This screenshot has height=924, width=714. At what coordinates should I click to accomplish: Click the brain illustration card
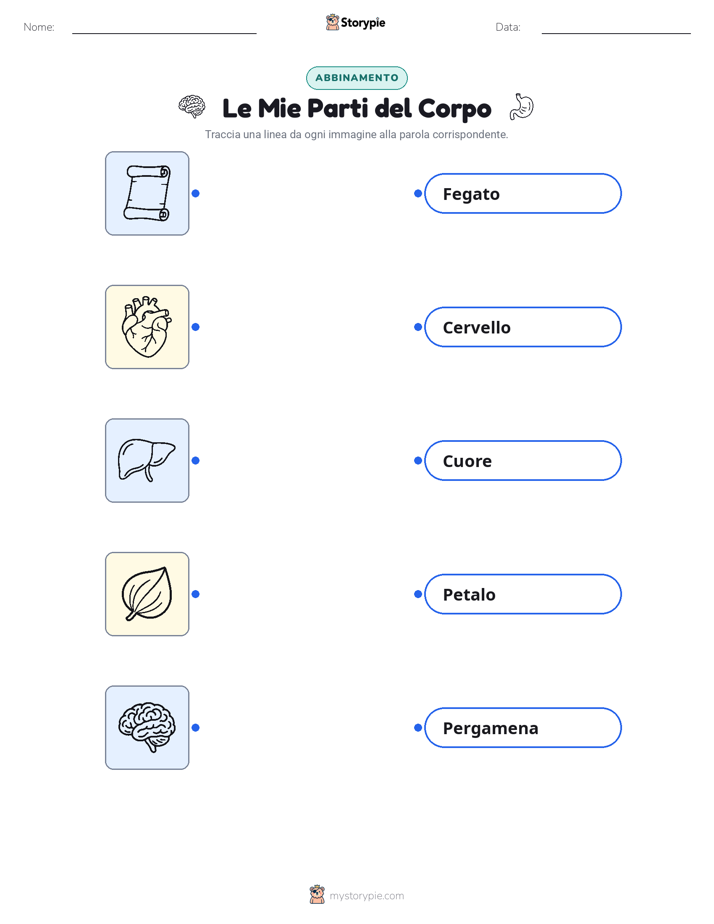tap(147, 728)
